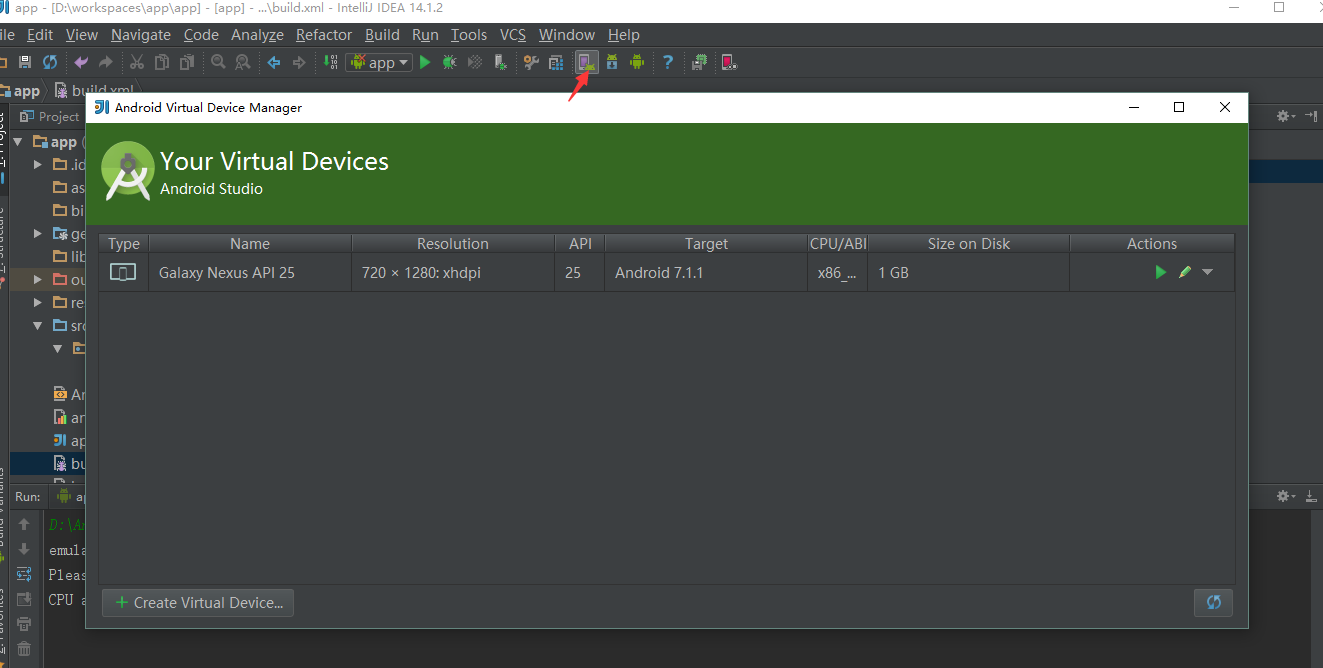Expand the ge folder arrow in Project tree
Image resolution: width=1323 pixels, height=668 pixels.
click(38, 233)
